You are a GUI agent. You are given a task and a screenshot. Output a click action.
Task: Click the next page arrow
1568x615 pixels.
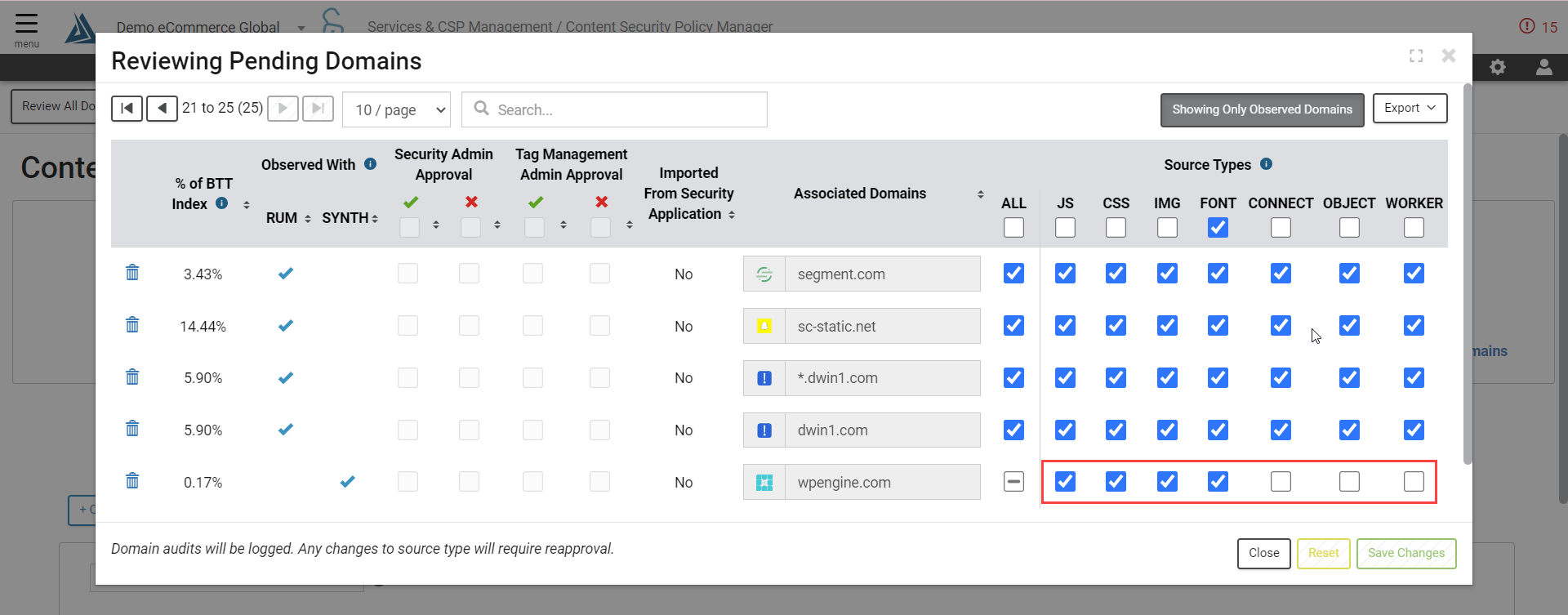[x=283, y=108]
